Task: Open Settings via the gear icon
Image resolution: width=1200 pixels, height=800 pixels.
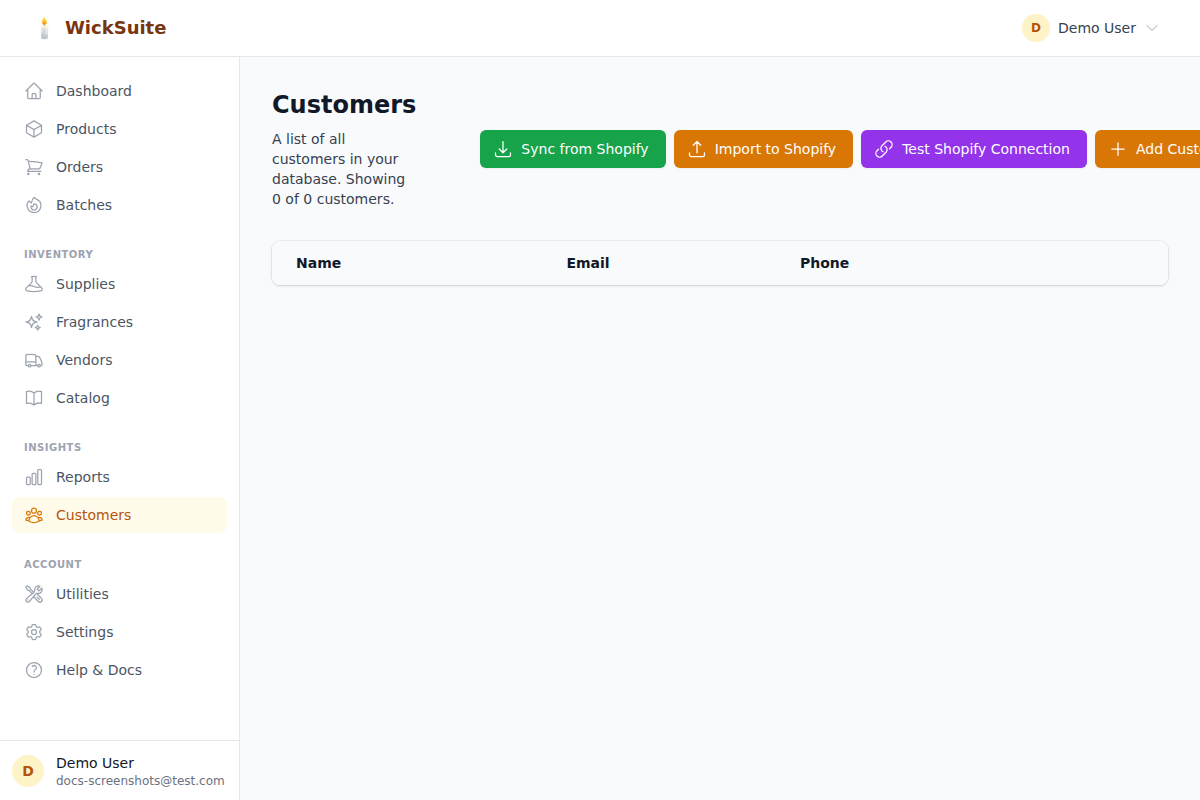Action: pyautogui.click(x=33, y=631)
